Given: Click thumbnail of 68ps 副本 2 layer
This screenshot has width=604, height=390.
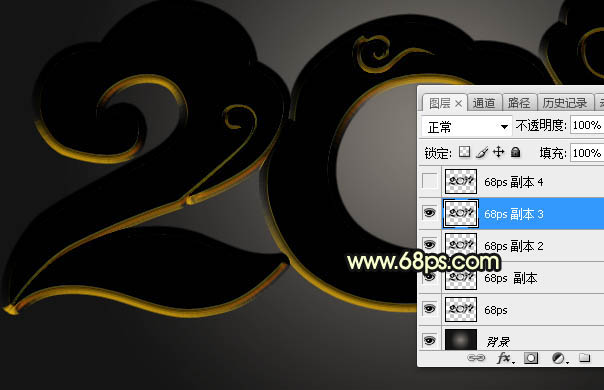Looking at the screenshot, I should coord(461,245).
